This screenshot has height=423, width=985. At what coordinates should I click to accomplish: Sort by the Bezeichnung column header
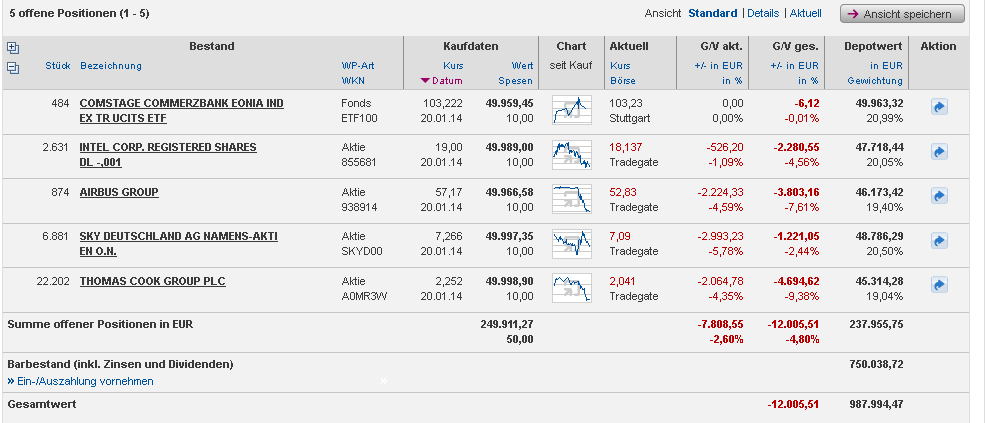pos(111,66)
